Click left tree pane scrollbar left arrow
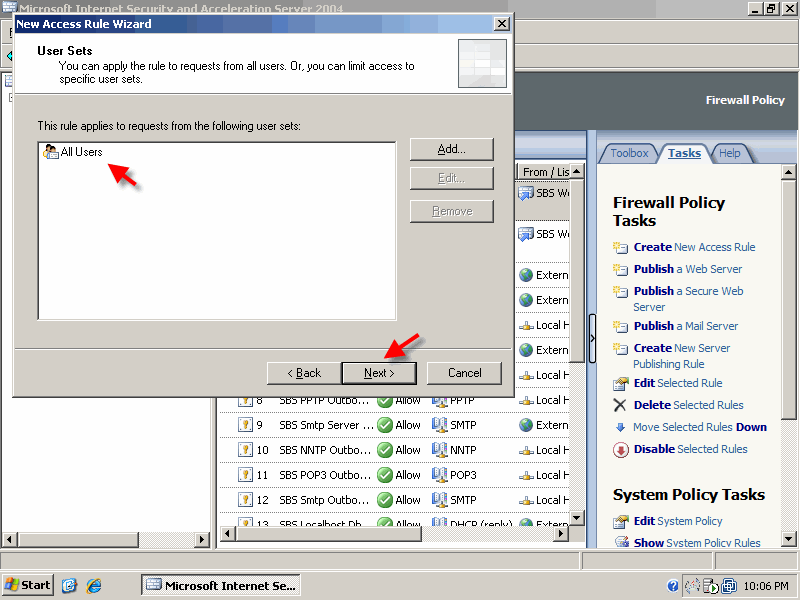 pos(10,539)
